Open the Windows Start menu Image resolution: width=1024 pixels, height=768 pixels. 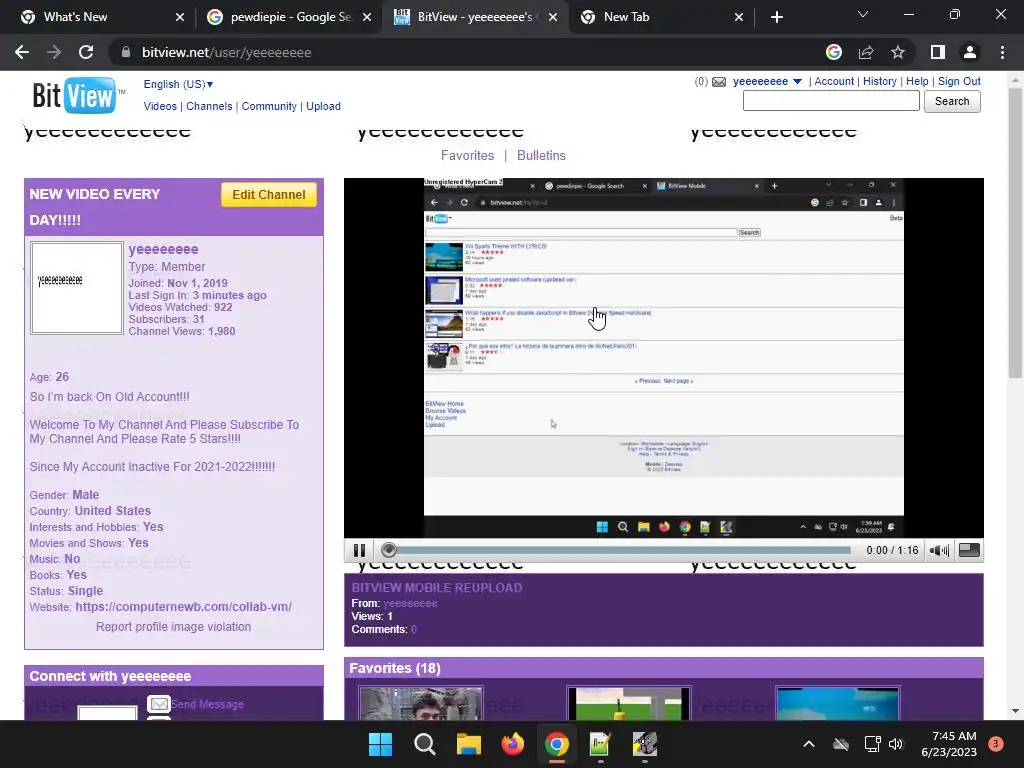click(380, 744)
